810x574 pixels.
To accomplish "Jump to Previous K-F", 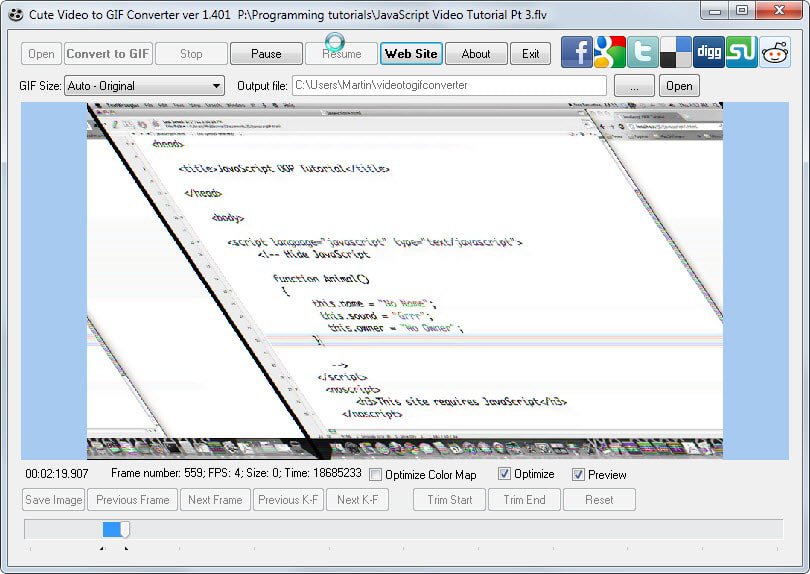I will pyautogui.click(x=288, y=500).
